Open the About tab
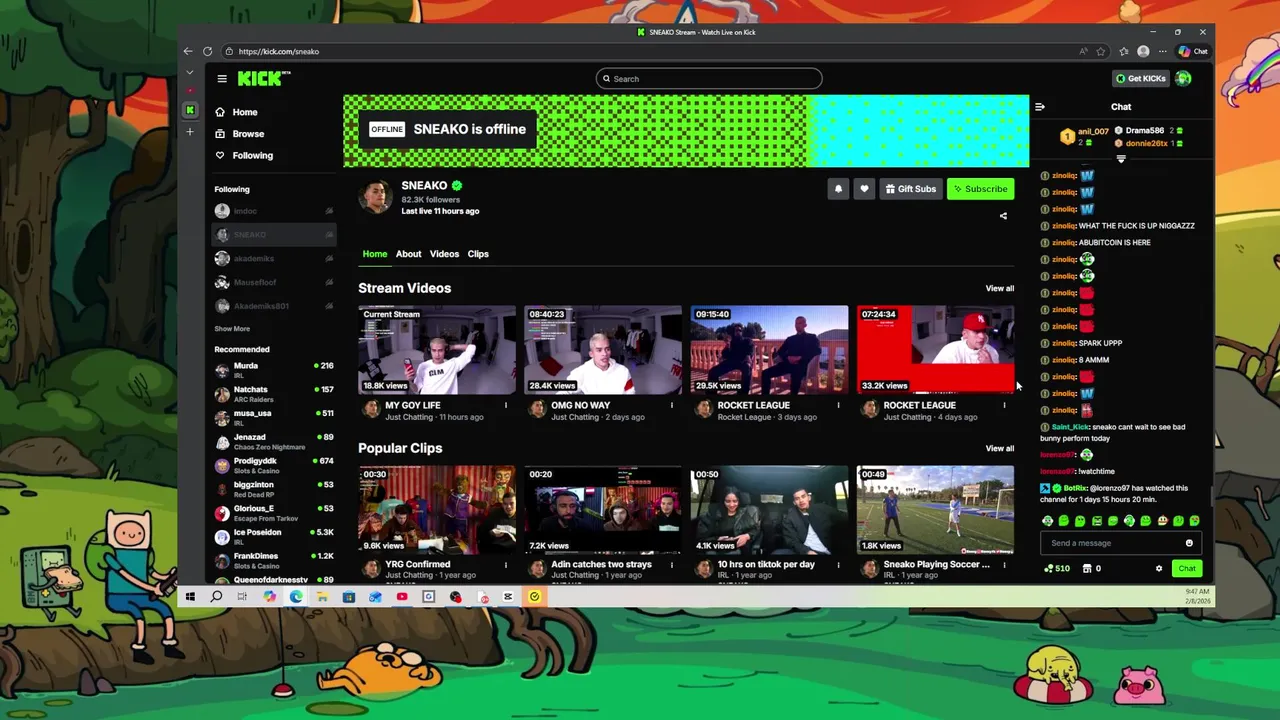Screen dimensions: 1280x720 point(408,254)
